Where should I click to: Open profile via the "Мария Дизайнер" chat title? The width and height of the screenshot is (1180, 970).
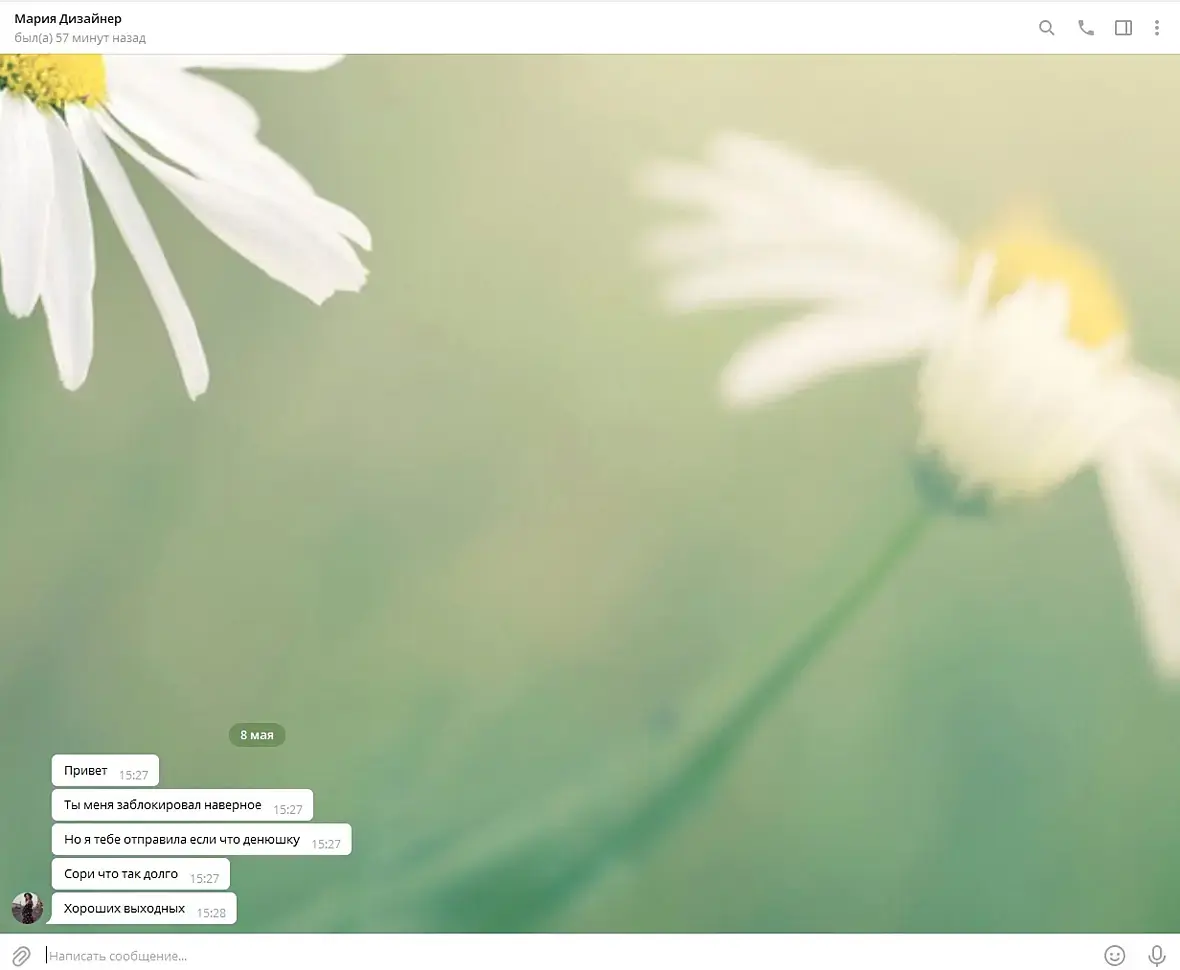pos(68,19)
